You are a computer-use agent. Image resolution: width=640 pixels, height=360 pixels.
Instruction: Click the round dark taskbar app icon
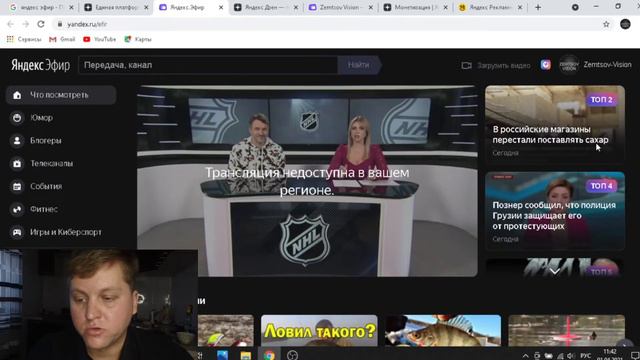point(292,355)
